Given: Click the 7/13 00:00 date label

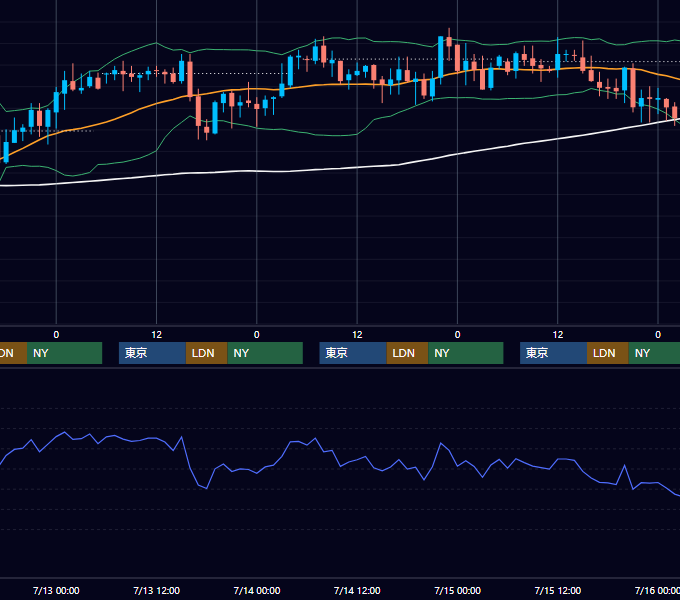Looking at the screenshot, I should (56, 590).
